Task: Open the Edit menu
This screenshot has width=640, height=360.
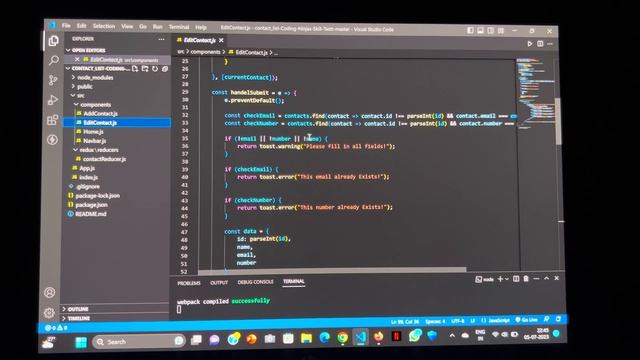Action: 82,26
